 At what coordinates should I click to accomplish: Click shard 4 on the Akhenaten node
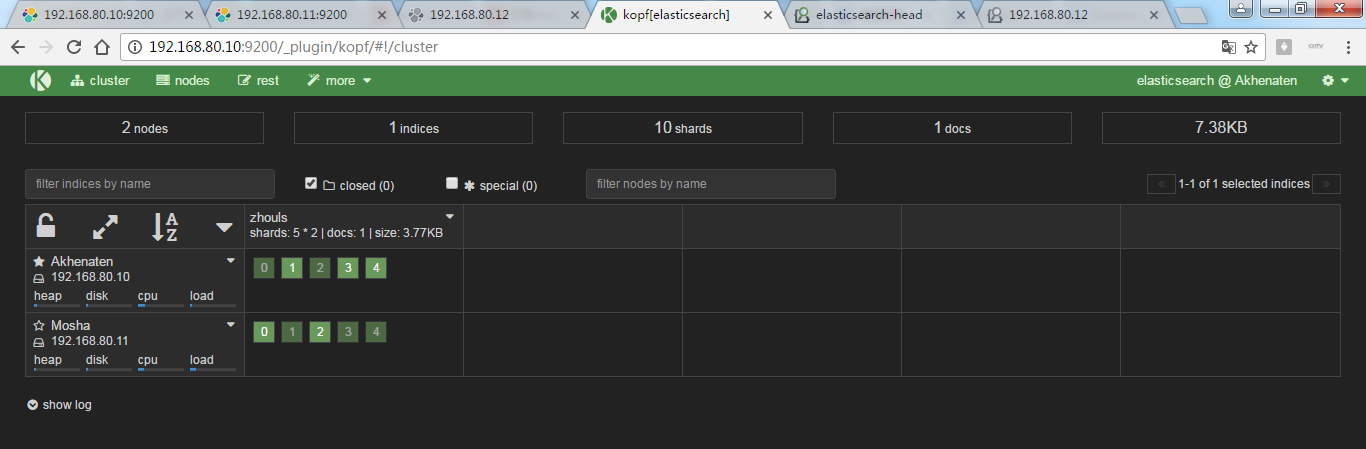(x=376, y=268)
